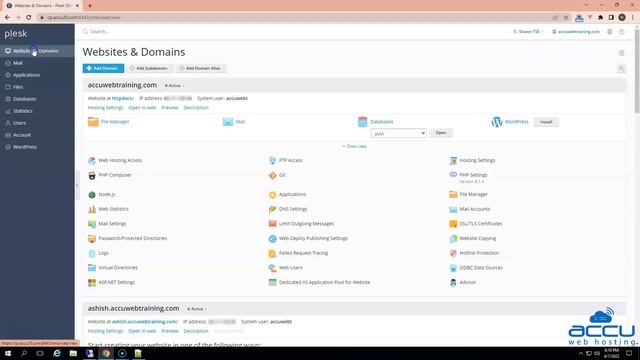Click the WordPress Install button
Screen dimensions: 640x360
pos(546,122)
